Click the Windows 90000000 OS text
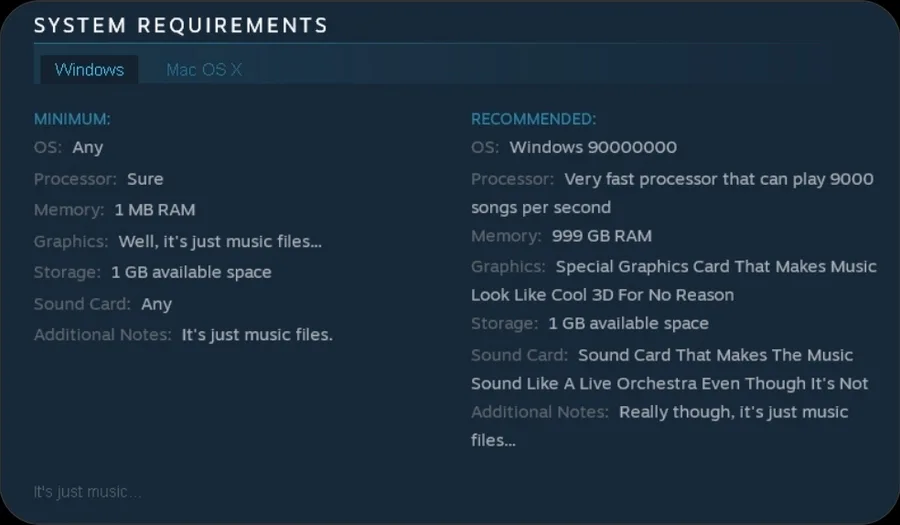Viewport: 900px width, 525px height. 593,147
